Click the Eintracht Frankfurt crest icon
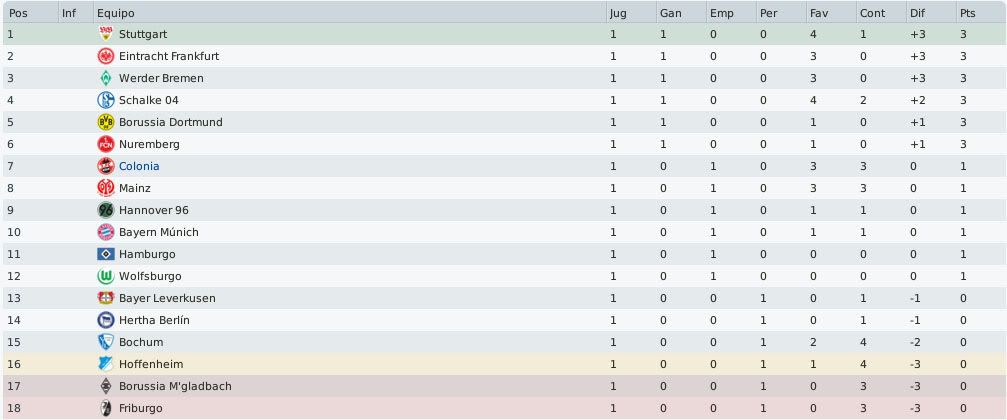This screenshot has height=420, width=1007. pyautogui.click(x=105, y=56)
